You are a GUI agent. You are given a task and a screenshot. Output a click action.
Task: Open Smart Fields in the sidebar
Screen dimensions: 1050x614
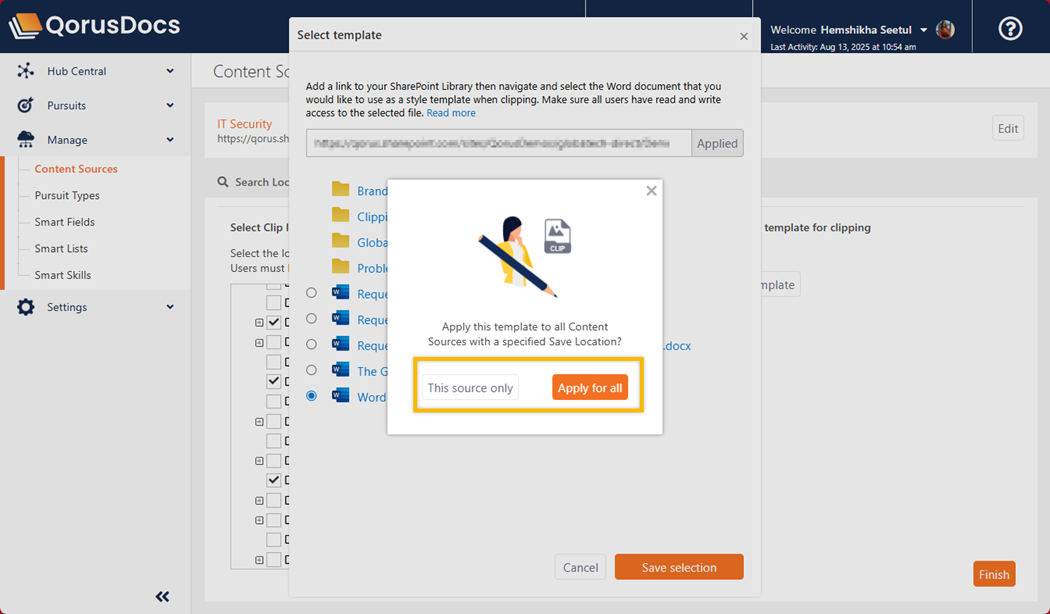pos(64,222)
